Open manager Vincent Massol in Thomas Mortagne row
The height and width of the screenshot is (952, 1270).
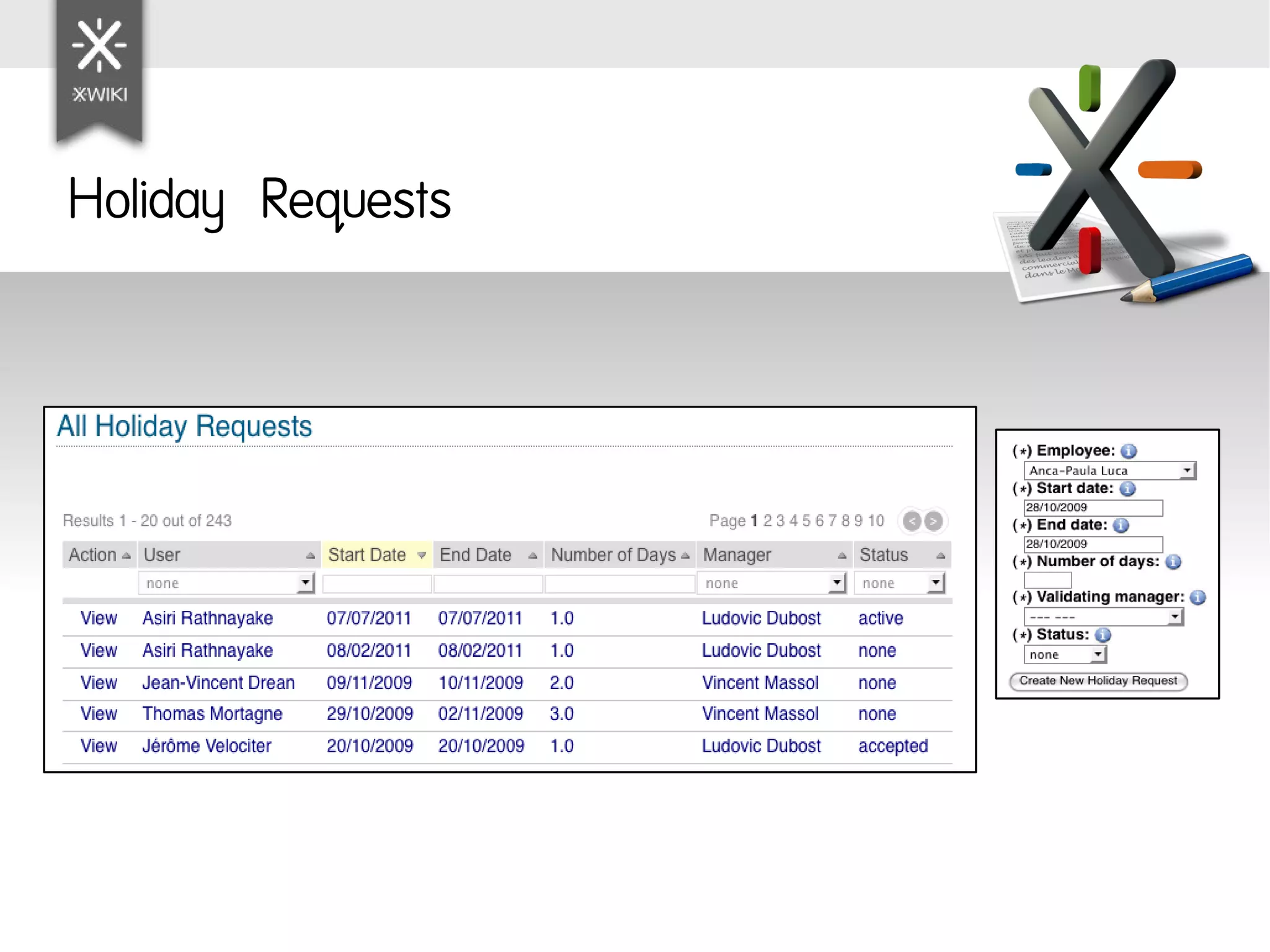coord(760,714)
